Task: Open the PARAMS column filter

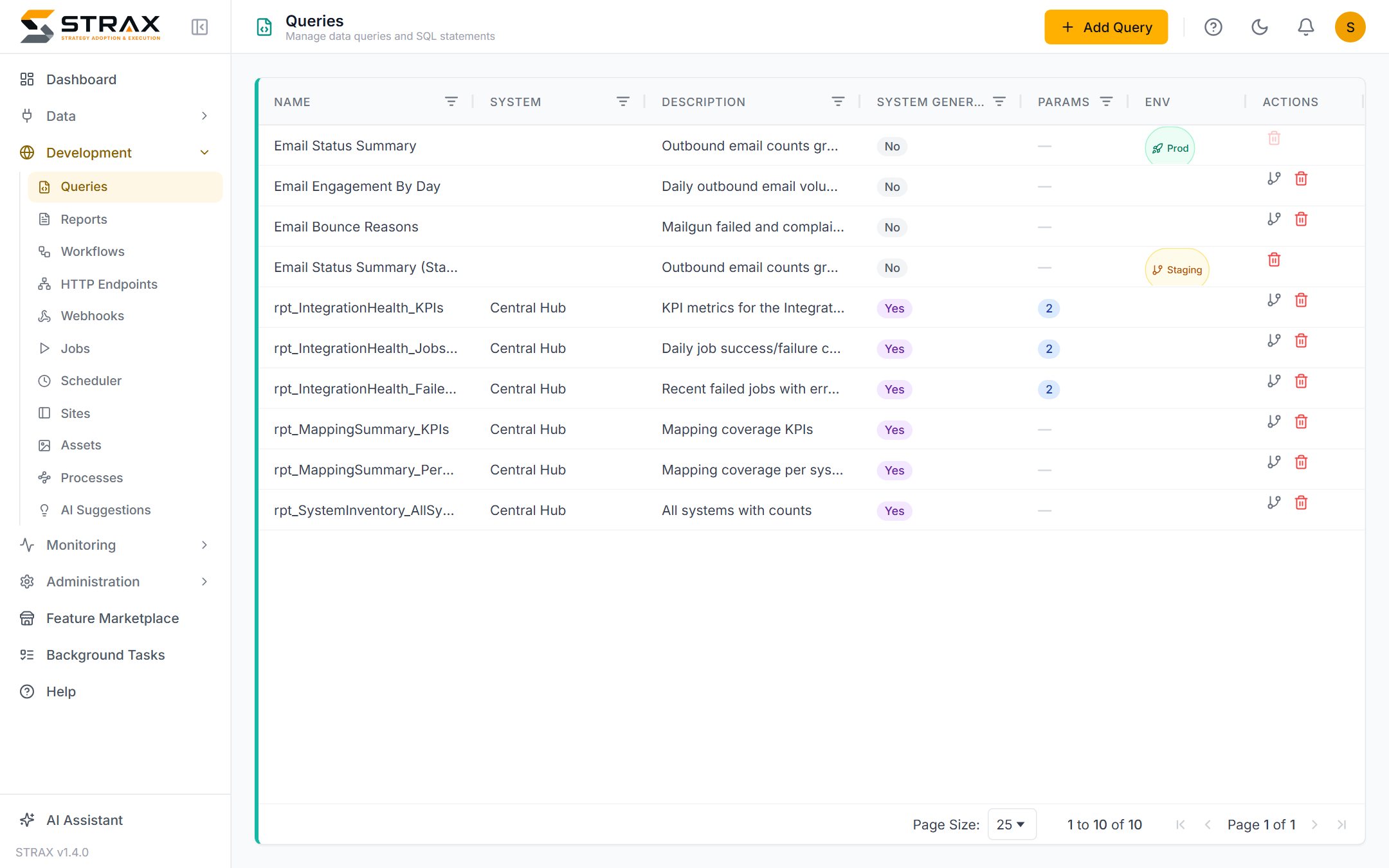Action: tap(1106, 102)
